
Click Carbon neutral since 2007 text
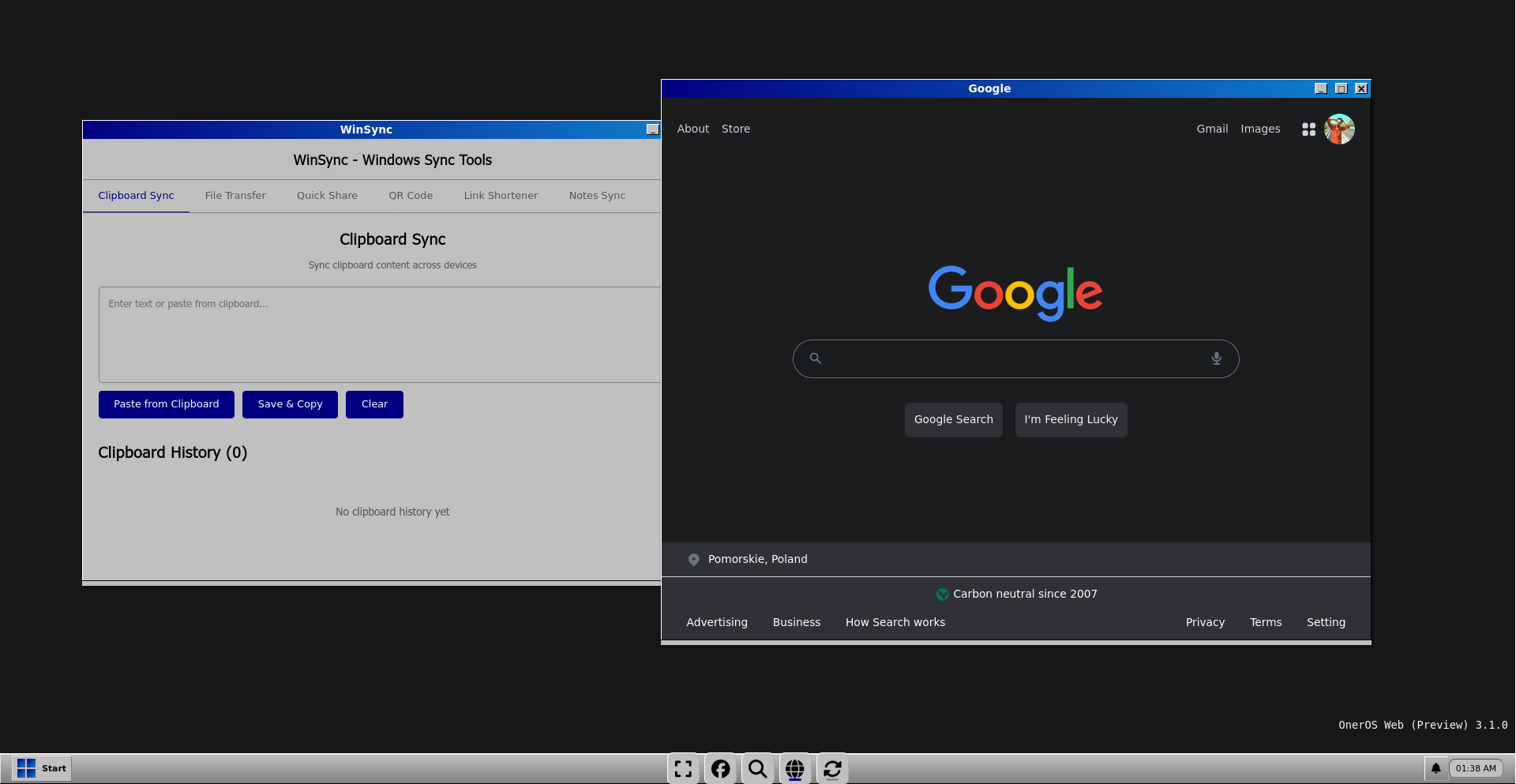1025,595
